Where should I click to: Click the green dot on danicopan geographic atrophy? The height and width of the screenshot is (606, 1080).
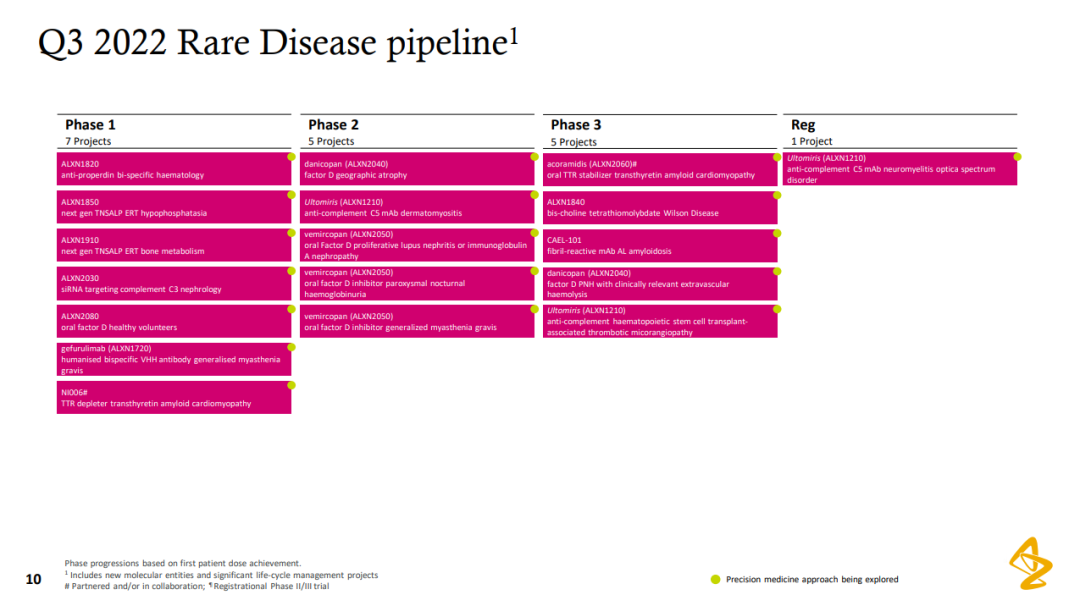[x=534, y=157]
